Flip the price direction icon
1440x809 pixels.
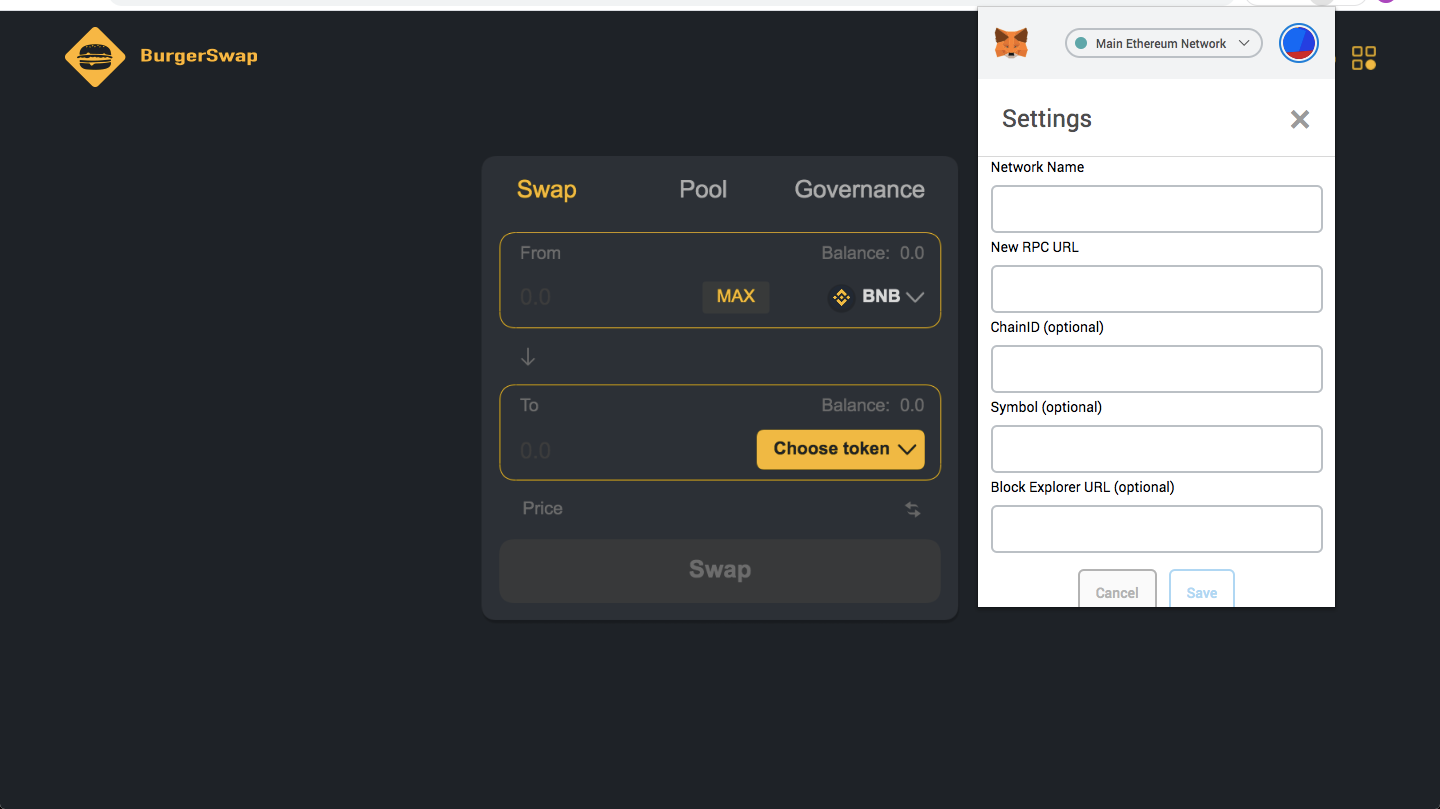point(913,510)
